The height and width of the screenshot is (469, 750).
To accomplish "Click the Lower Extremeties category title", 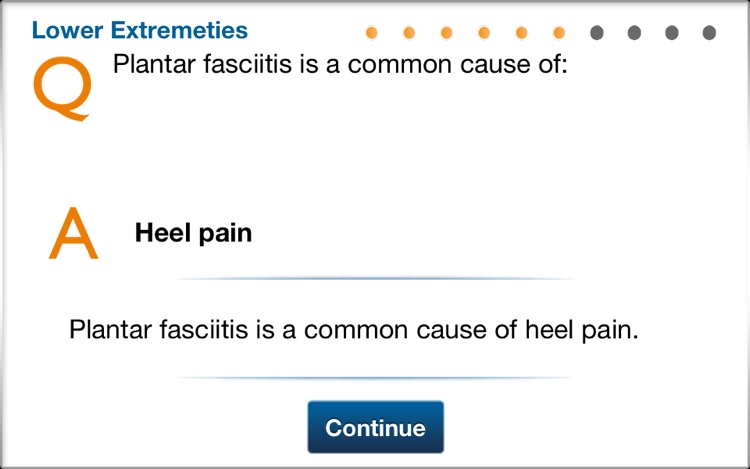I will pyautogui.click(x=140, y=30).
